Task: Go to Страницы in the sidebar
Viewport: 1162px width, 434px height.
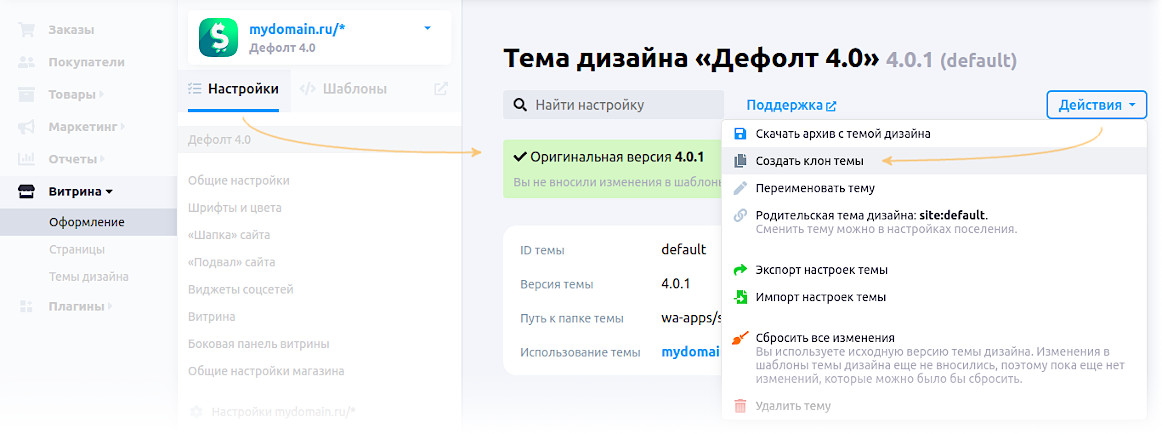Action: click(x=77, y=249)
